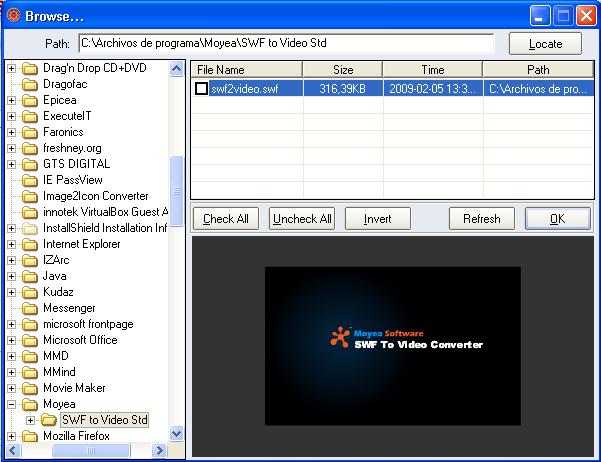Viewport: 601px width, 462px height.
Task: Click the horizontal scroll left arrow
Action: pyautogui.click(x=13, y=450)
